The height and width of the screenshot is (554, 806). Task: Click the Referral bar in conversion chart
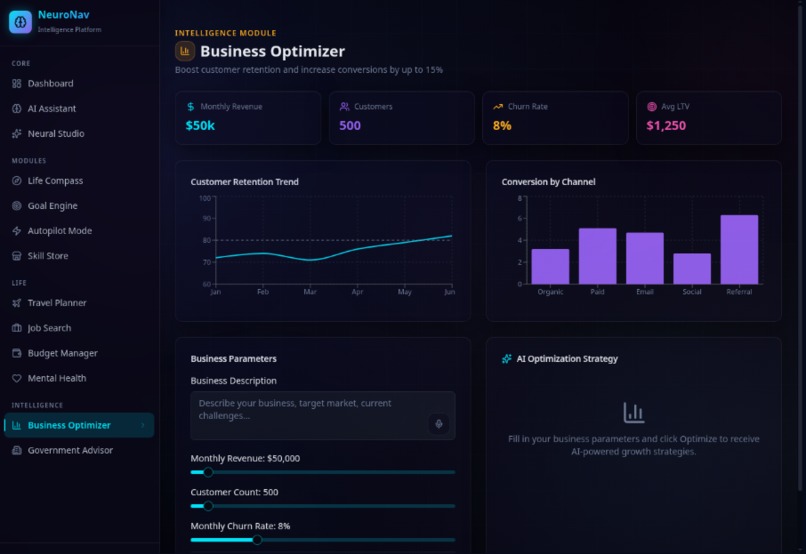tap(739, 249)
